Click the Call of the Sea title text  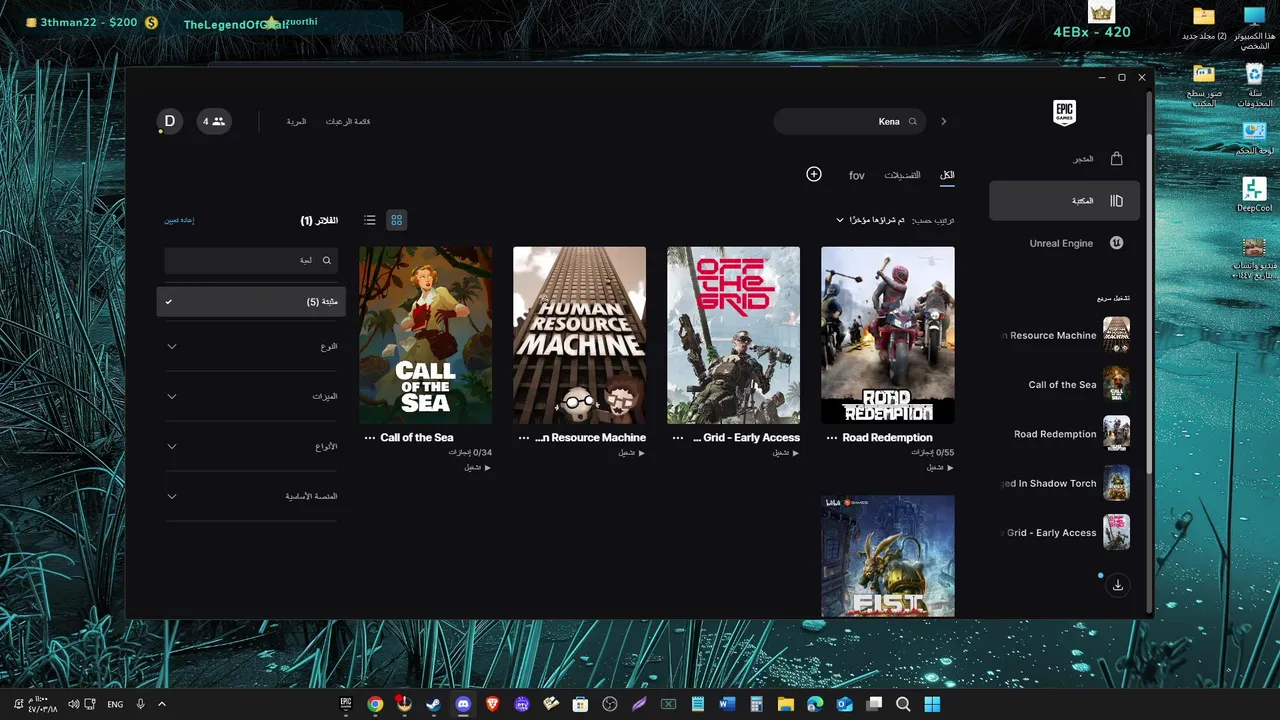click(x=417, y=438)
